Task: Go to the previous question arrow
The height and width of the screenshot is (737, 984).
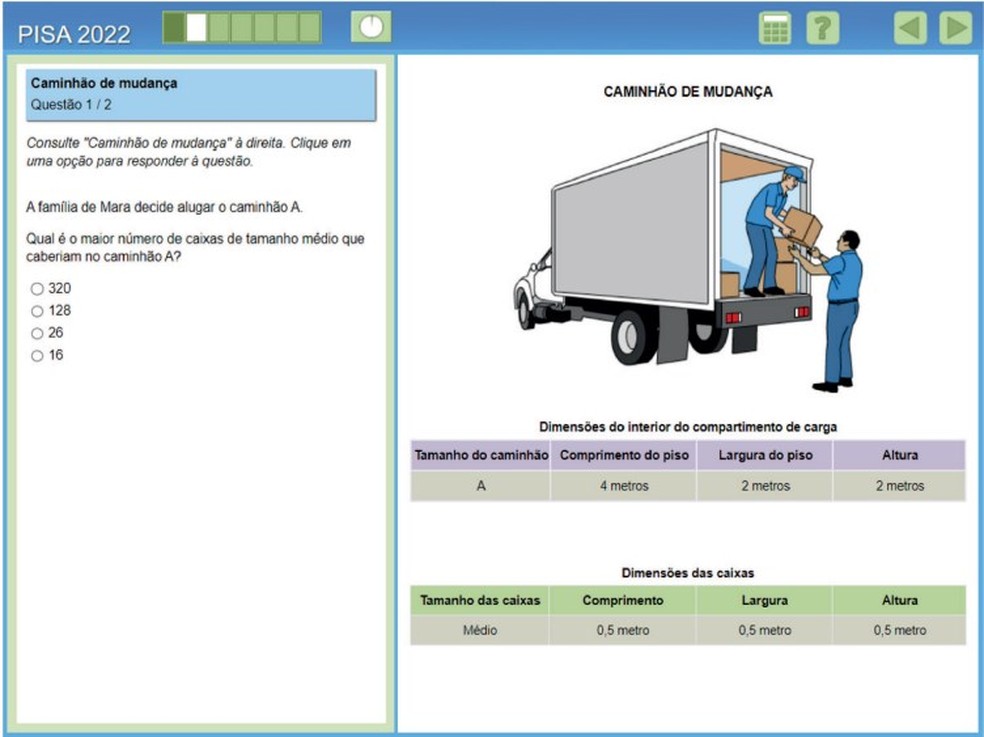Action: pos(909,28)
